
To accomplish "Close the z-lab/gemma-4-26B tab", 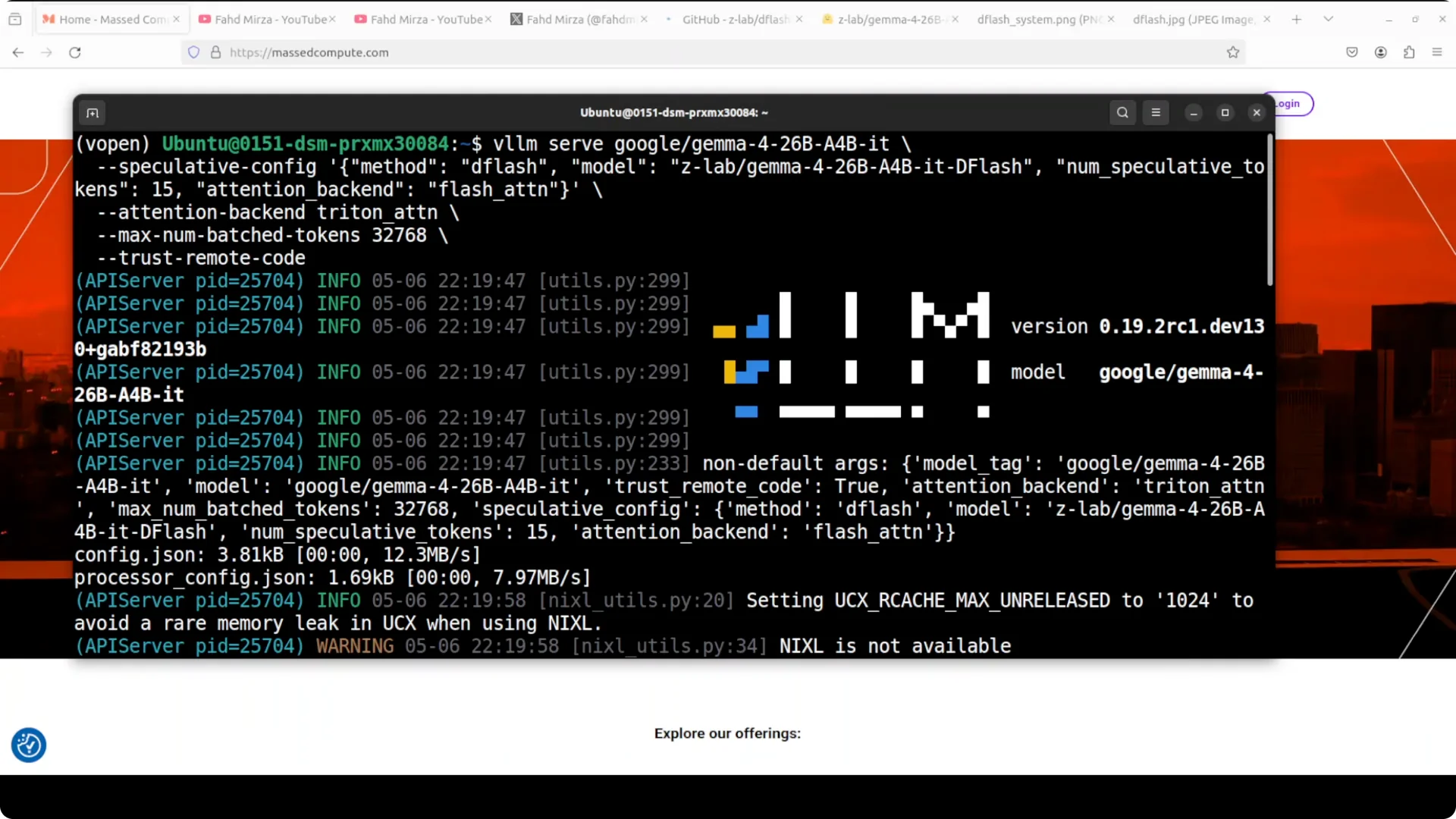I will tap(955, 19).
